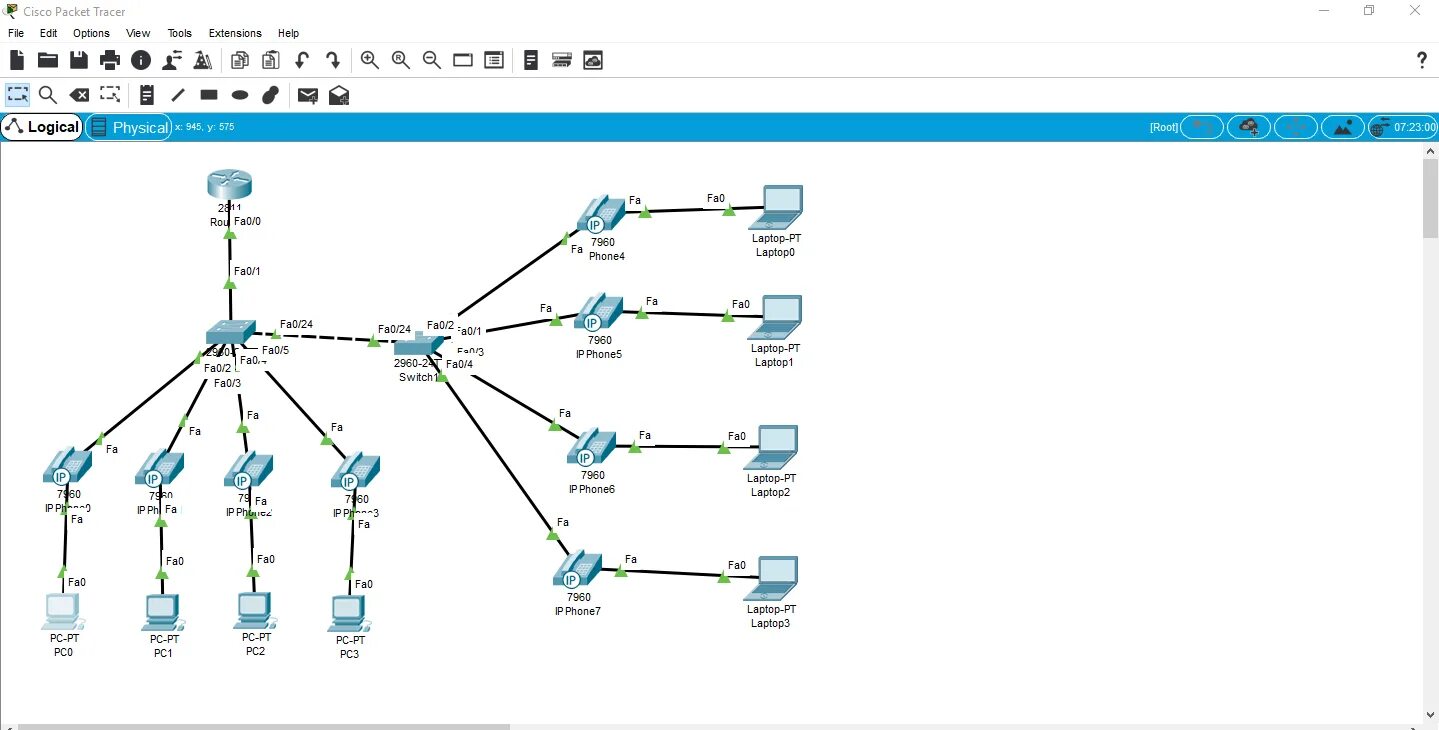Screen dimensions: 1439x730
Task: Select the draw ellipse tool
Action: 240,95
